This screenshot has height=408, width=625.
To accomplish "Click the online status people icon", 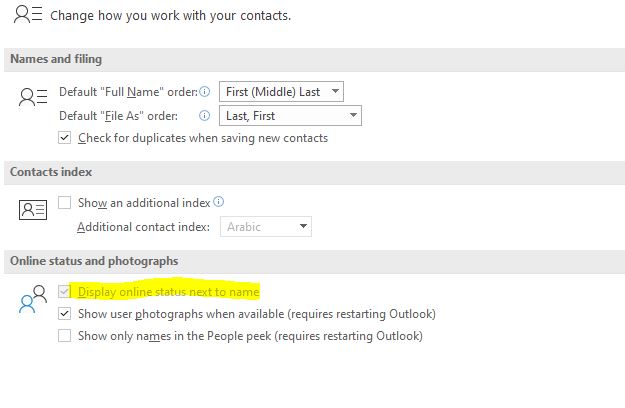I will pos(33,299).
